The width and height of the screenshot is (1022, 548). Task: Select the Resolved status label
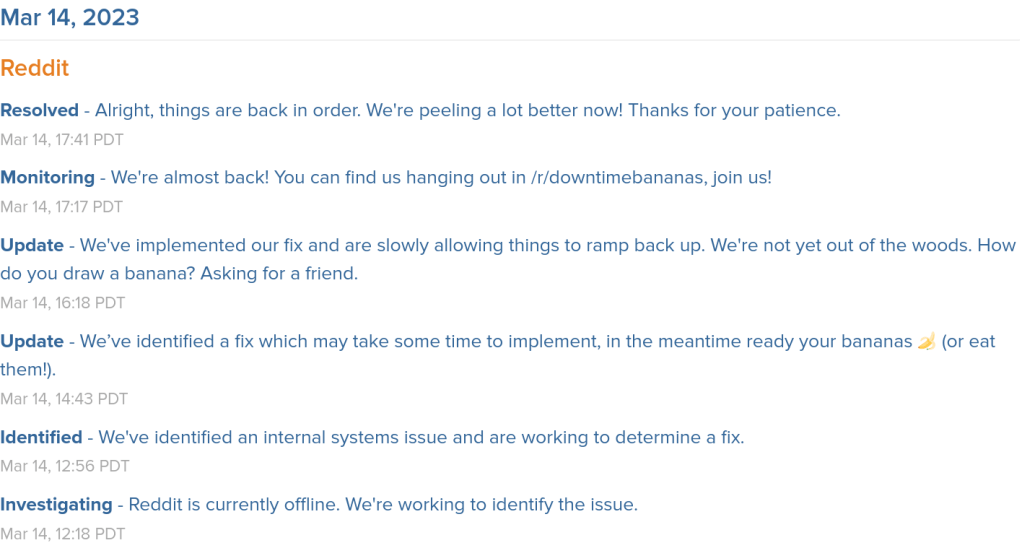pyautogui.click(x=39, y=110)
